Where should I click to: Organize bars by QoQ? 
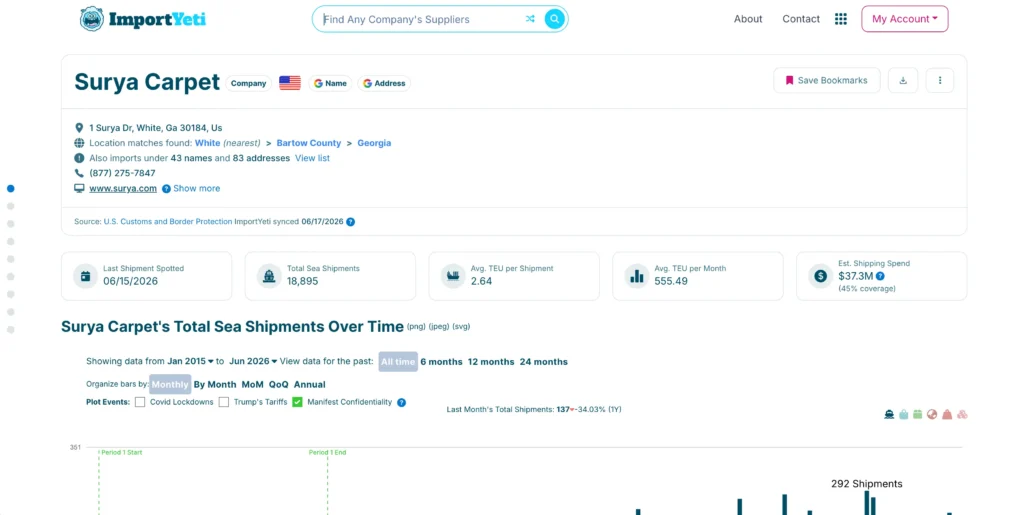(278, 384)
